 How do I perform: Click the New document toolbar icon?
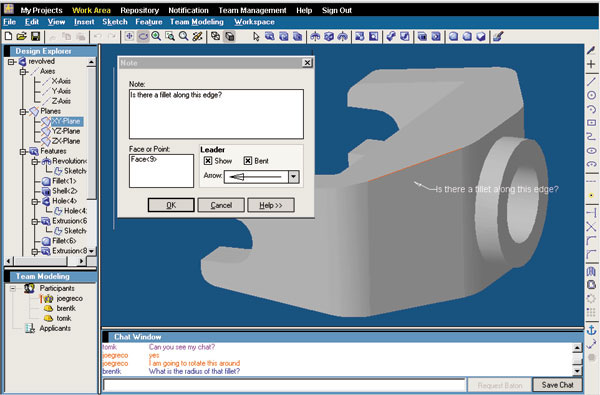(8, 36)
